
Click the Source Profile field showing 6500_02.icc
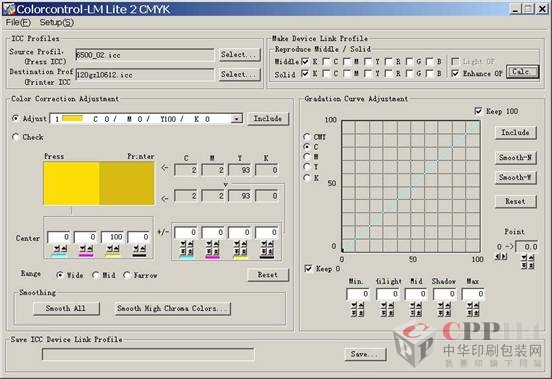point(145,55)
